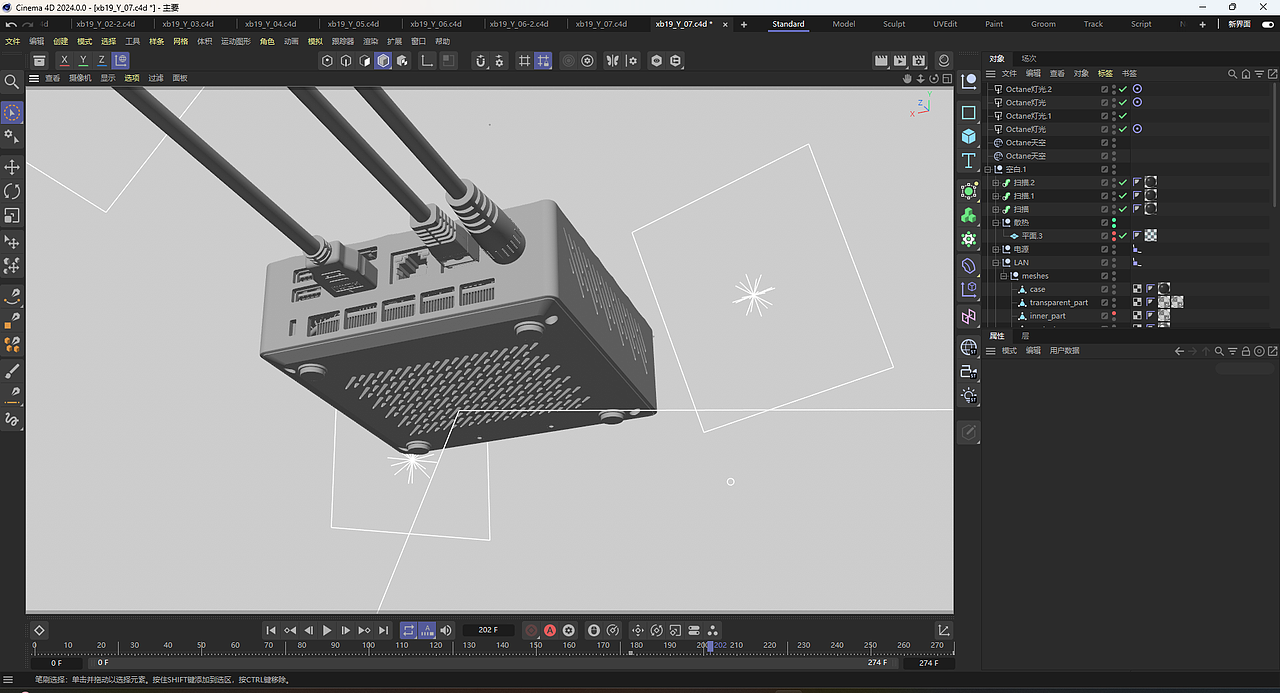This screenshot has height=693, width=1280.
Task: Click the undo arrow icon
Action: (x=11, y=24)
